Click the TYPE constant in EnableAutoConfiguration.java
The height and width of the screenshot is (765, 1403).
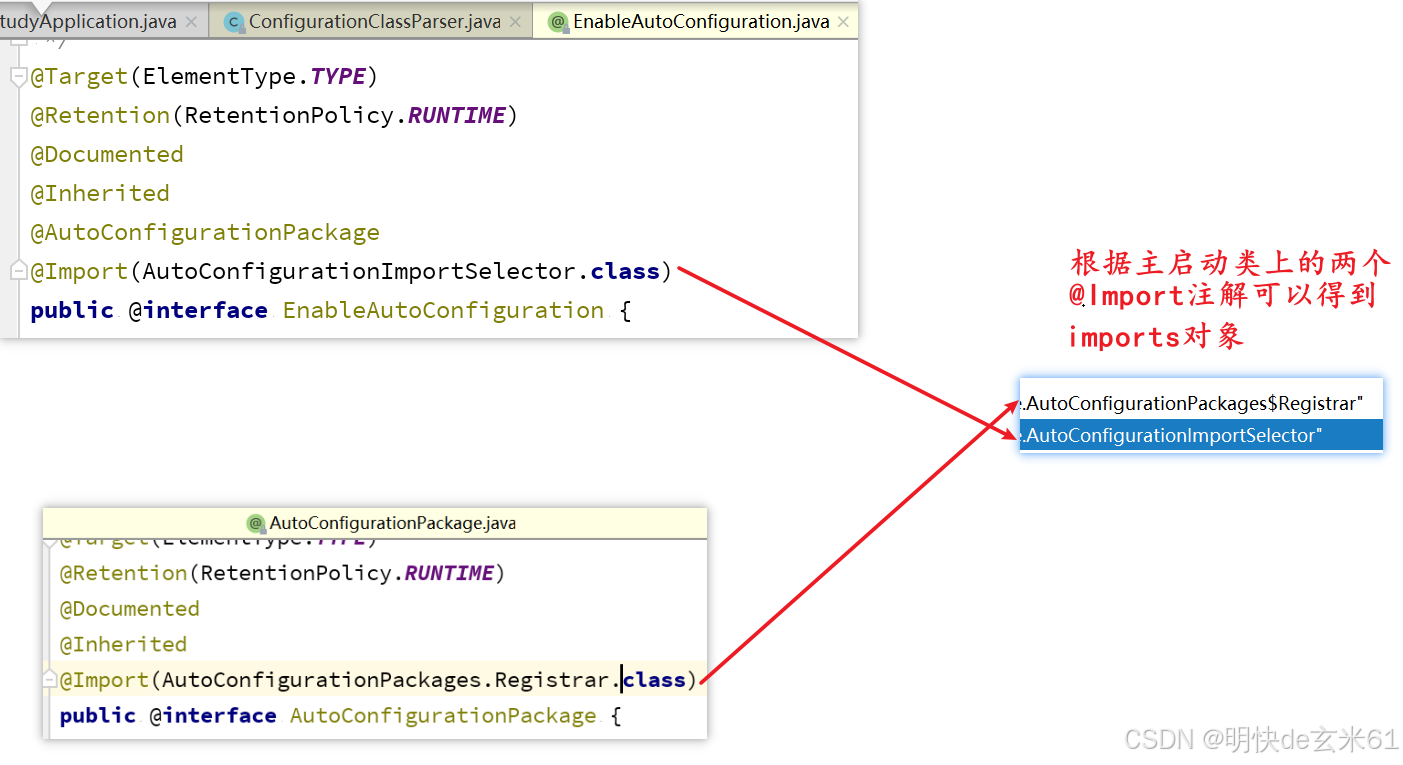tap(338, 77)
